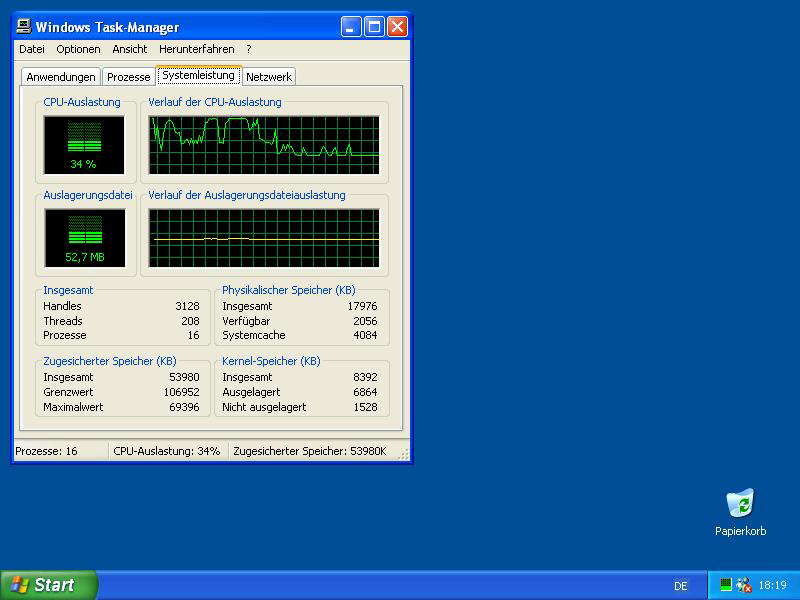This screenshot has width=800, height=600.
Task: Click the Auslagerungsdatei gauge showing 52,7 MB
Action: coord(84,238)
